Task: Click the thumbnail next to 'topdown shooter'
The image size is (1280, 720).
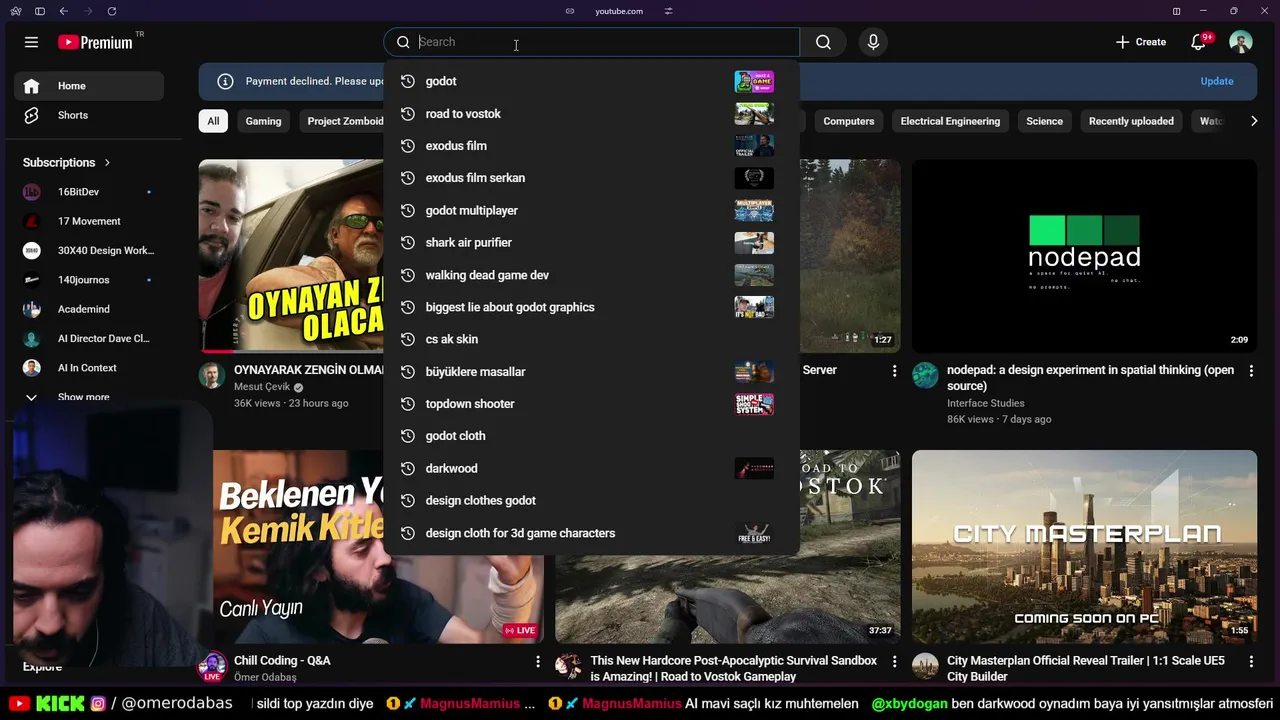Action: coord(754,404)
